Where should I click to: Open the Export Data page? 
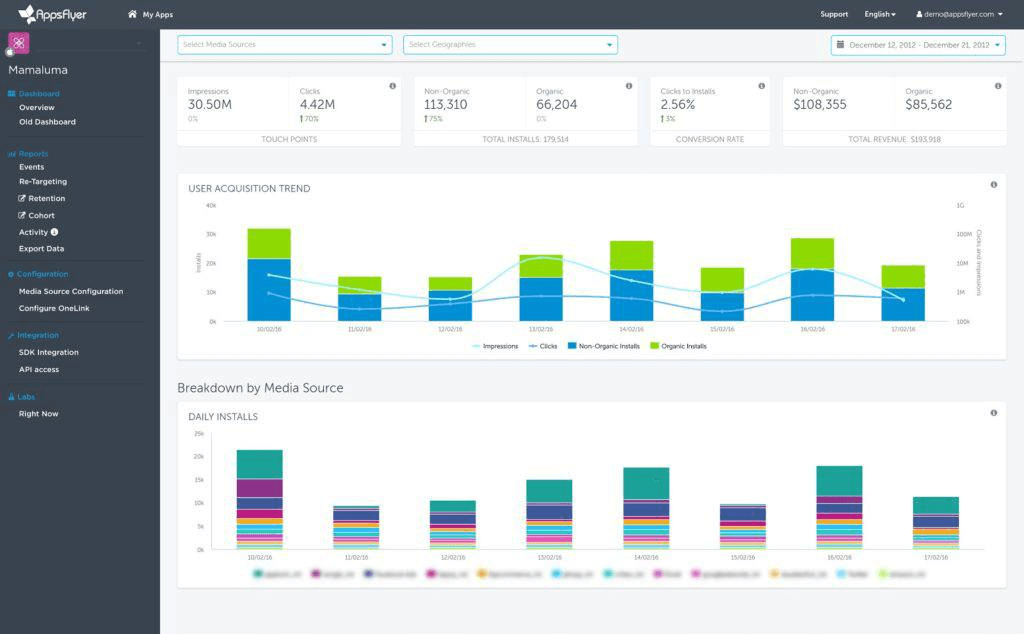coord(42,247)
